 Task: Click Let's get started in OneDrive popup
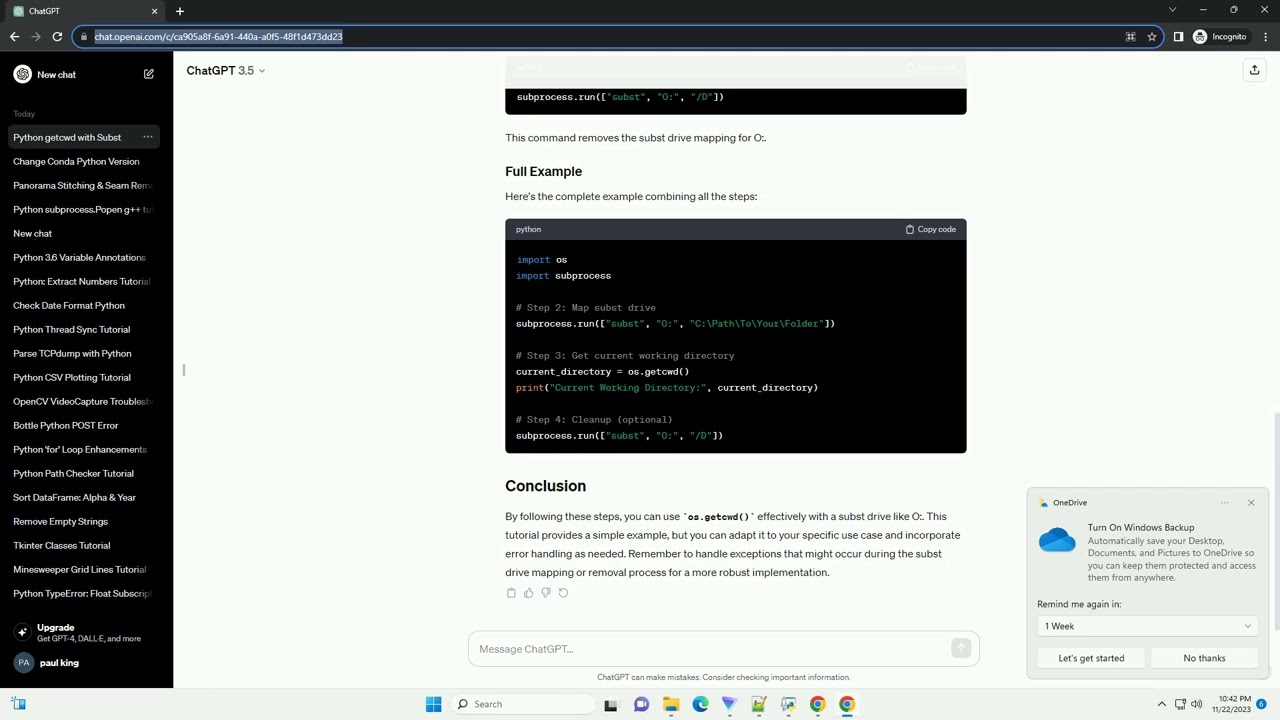coord(1091,658)
